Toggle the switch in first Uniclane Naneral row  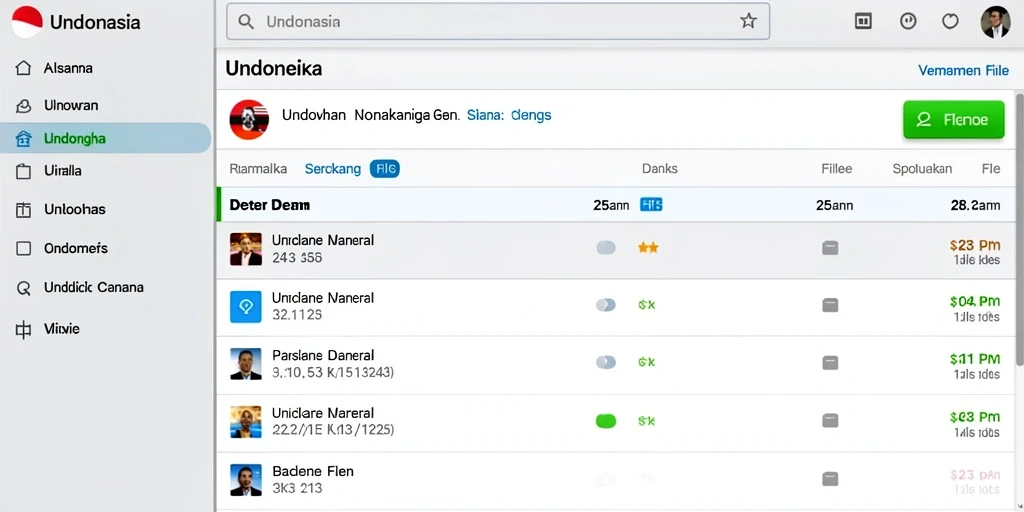(606, 248)
